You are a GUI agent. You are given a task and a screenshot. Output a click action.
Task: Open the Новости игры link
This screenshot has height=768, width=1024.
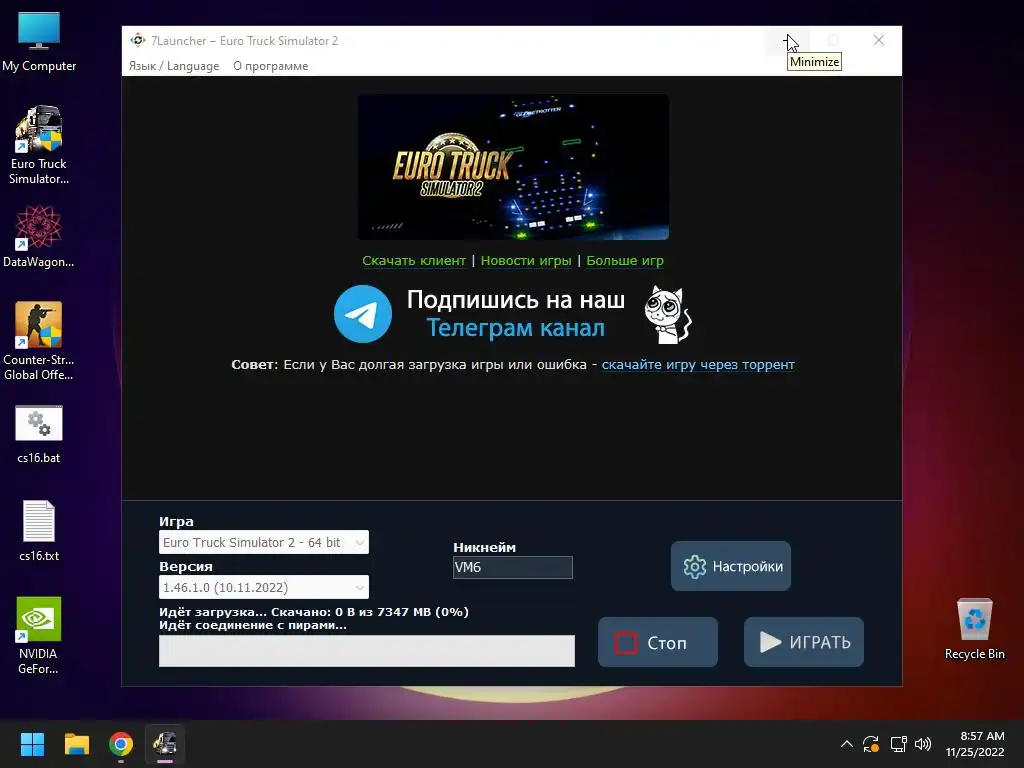526,261
